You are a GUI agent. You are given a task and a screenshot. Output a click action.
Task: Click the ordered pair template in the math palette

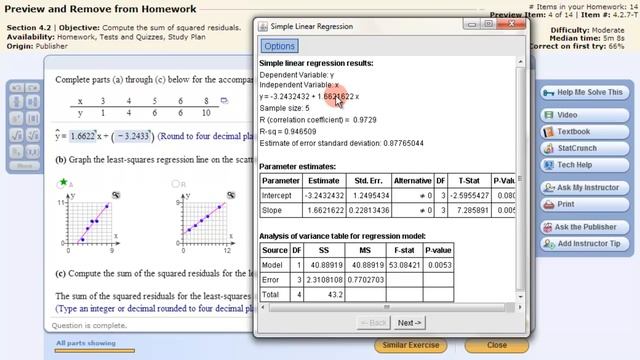pyautogui.click(x=33, y=152)
